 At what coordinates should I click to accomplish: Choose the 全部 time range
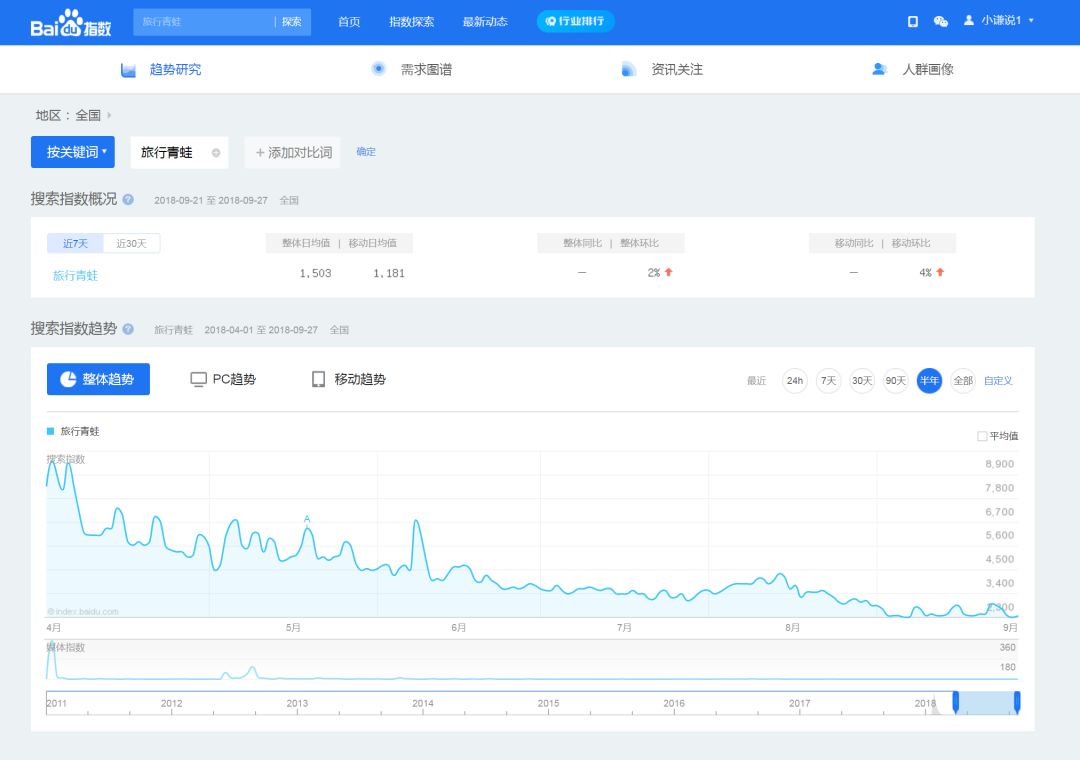click(x=963, y=380)
